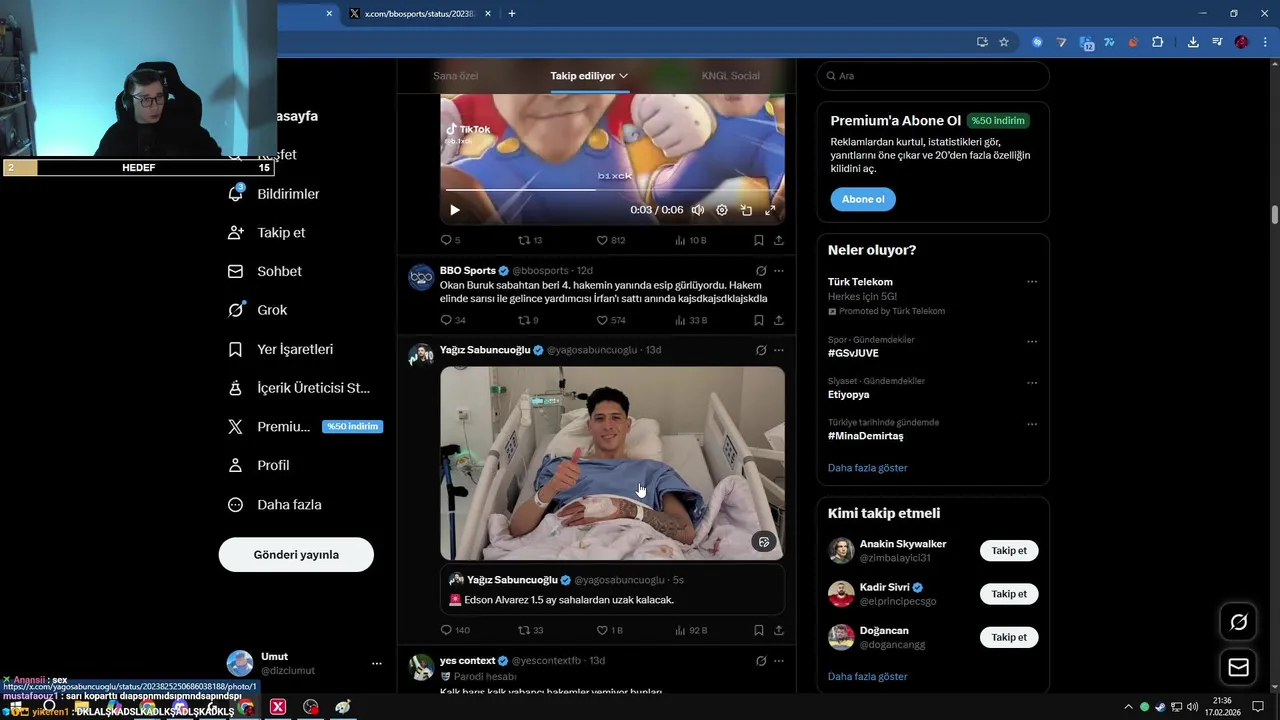Open the Etiyopya trending topic
1280x720 pixels.
coord(849,394)
